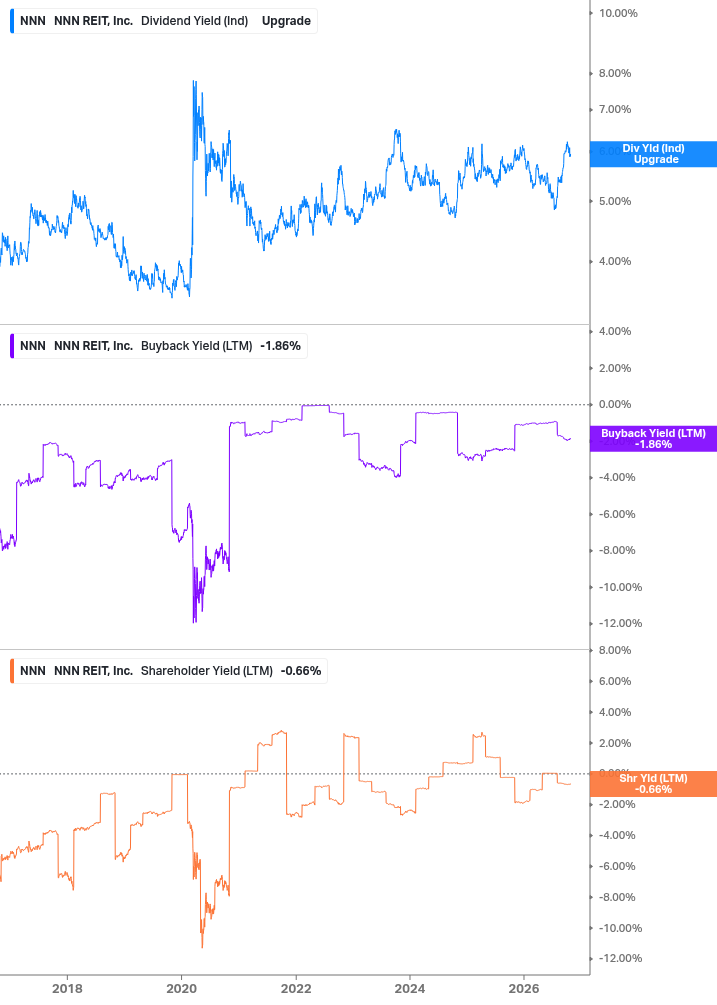Click the 10.00% label on dividend axis
Image resolution: width=717 pixels, height=1005 pixels.
click(618, 13)
